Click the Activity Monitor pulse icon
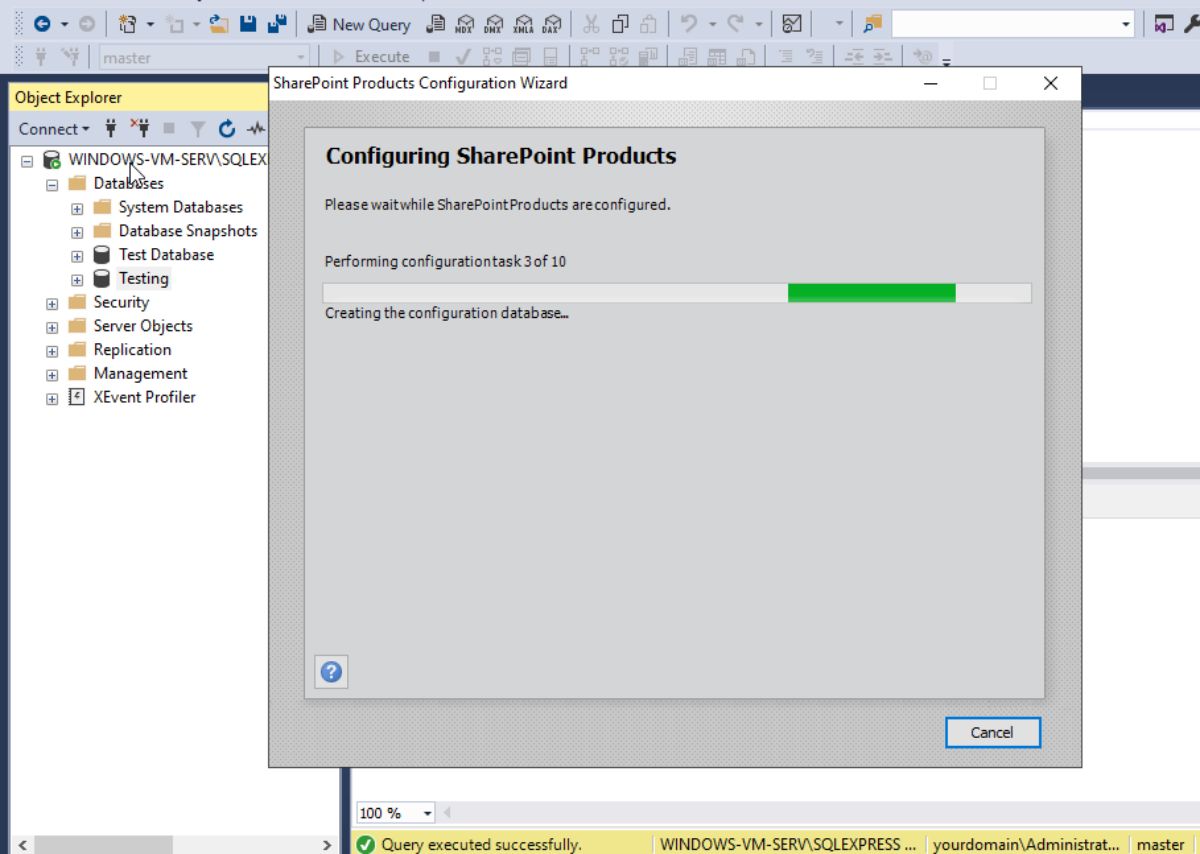 [257, 128]
